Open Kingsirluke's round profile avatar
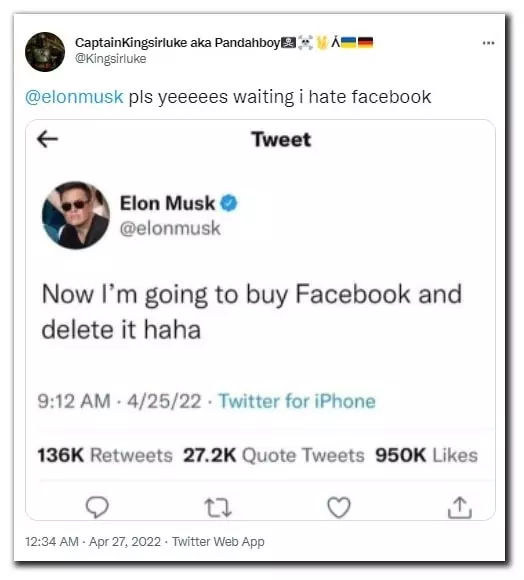This screenshot has height=580, width=524. (45, 52)
